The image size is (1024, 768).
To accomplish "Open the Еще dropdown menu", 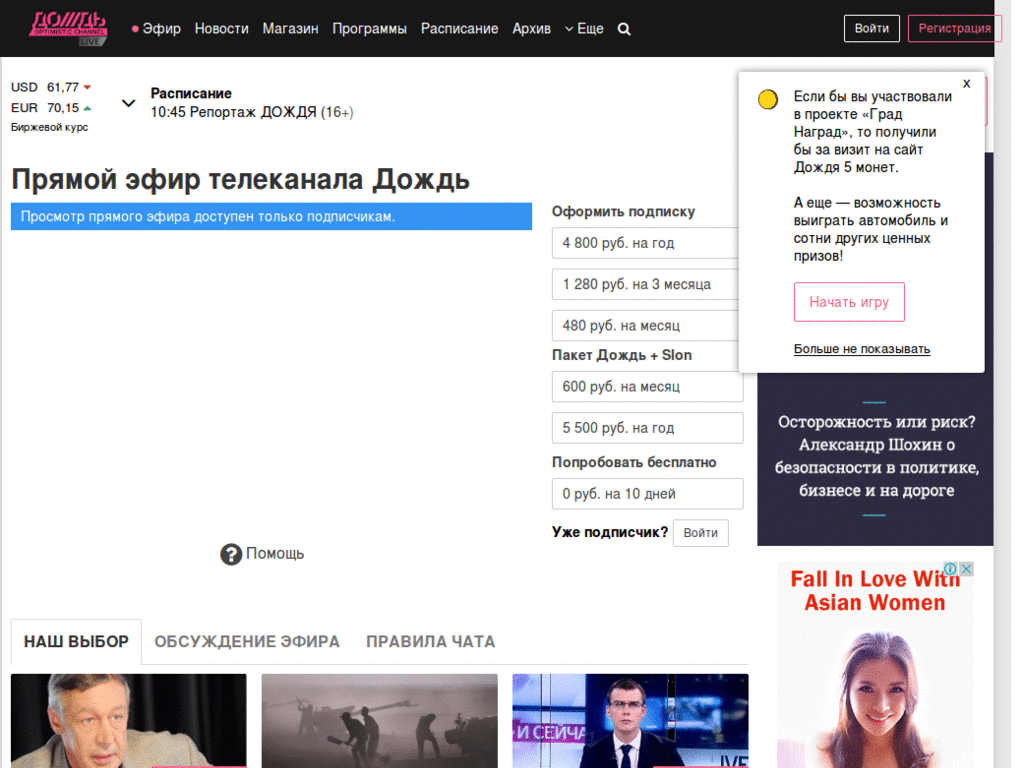I will pyautogui.click(x=584, y=29).
